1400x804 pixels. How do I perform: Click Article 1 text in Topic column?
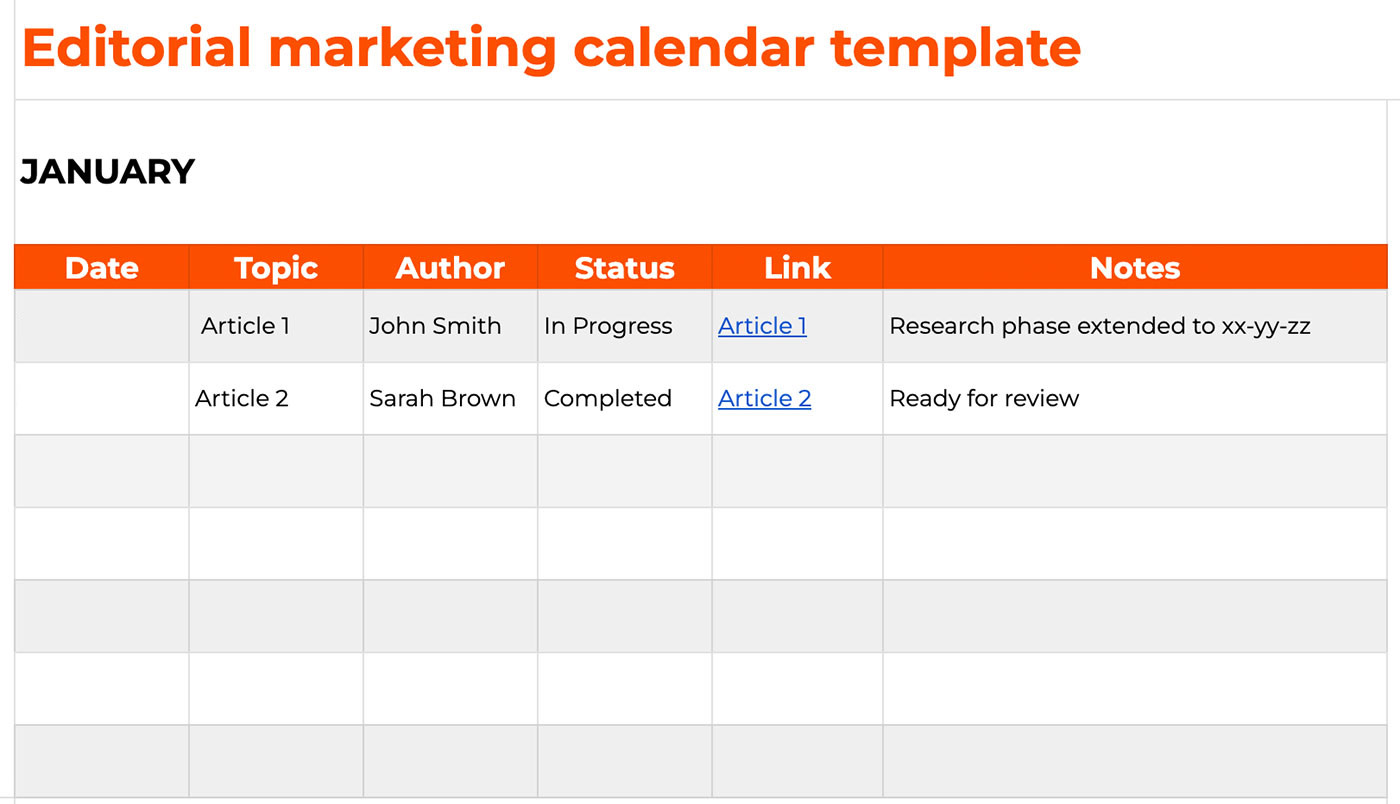(245, 326)
